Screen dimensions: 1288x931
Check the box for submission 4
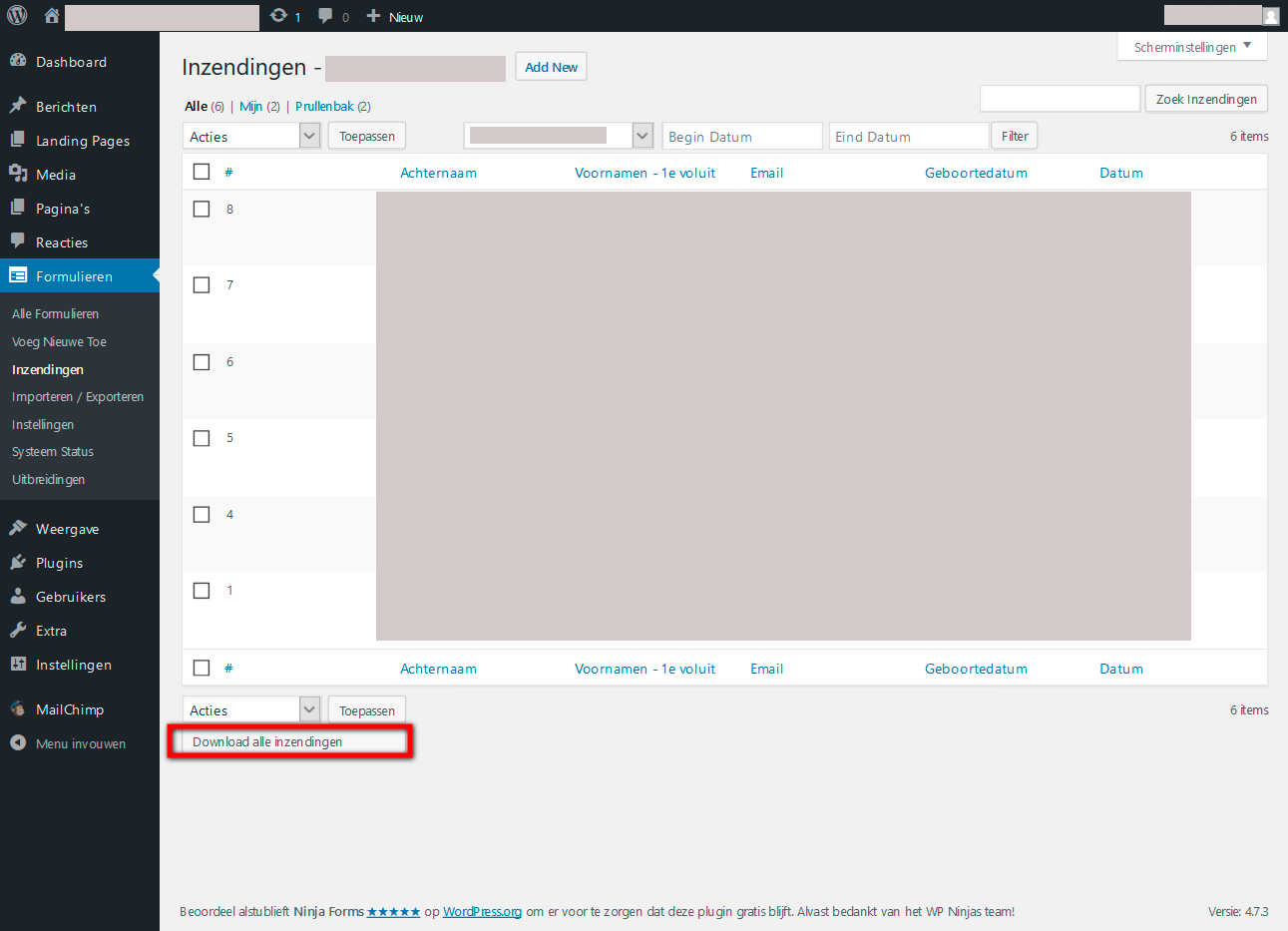202,514
